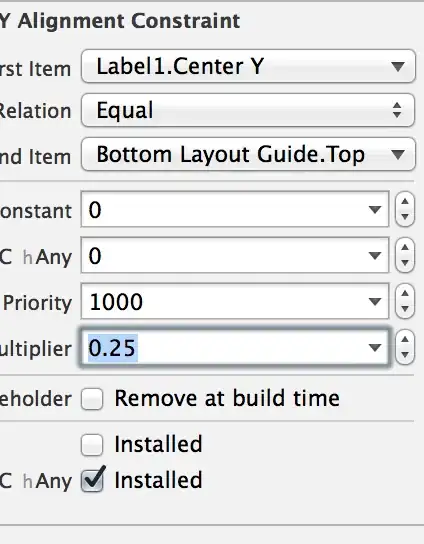Enable Remove at build time checkbox
This screenshot has height=544, width=424.
coord(92,399)
